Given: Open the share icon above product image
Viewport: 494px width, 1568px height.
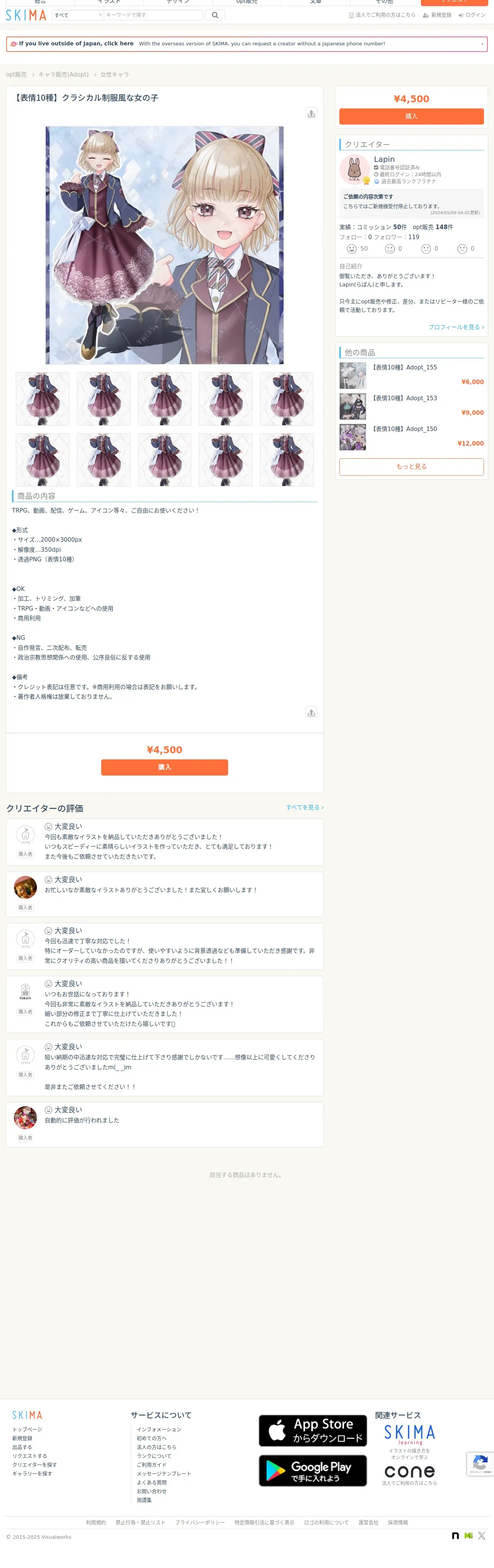Looking at the screenshot, I should (x=311, y=113).
